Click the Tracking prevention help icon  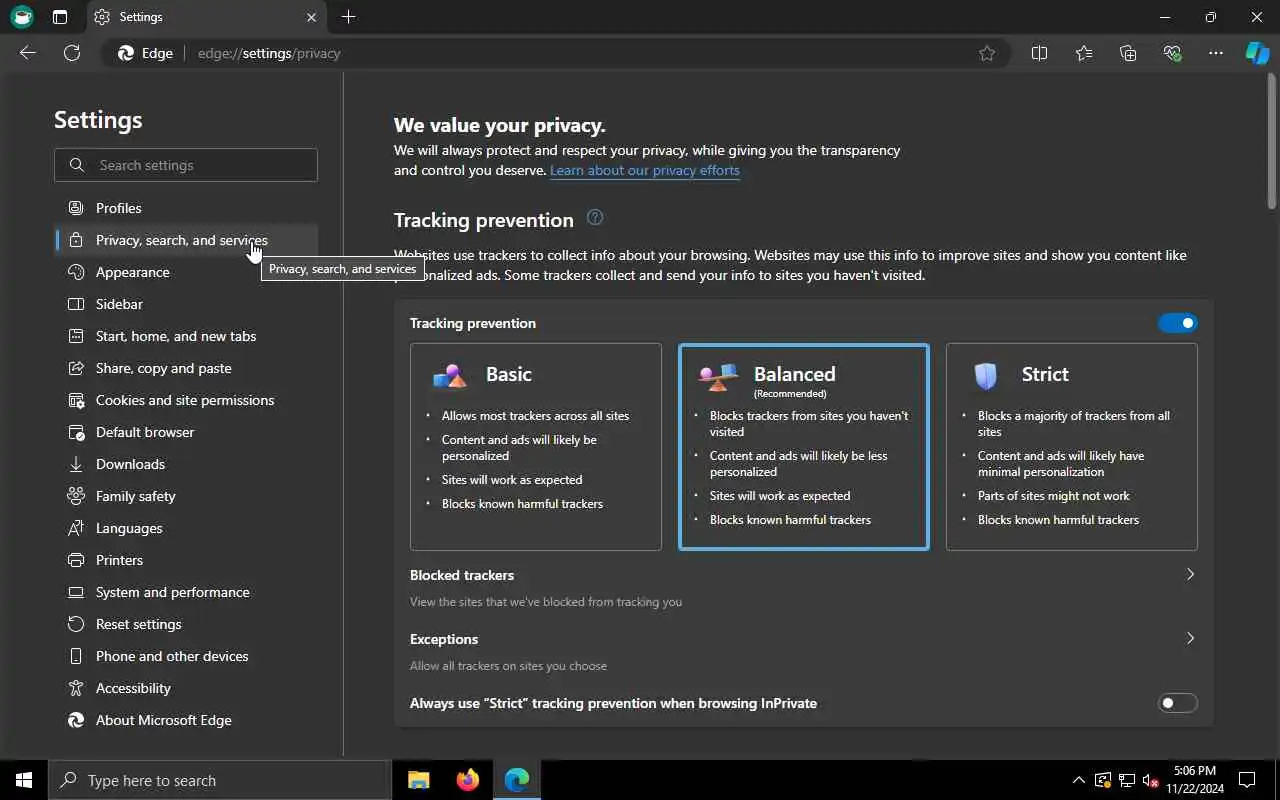point(595,217)
